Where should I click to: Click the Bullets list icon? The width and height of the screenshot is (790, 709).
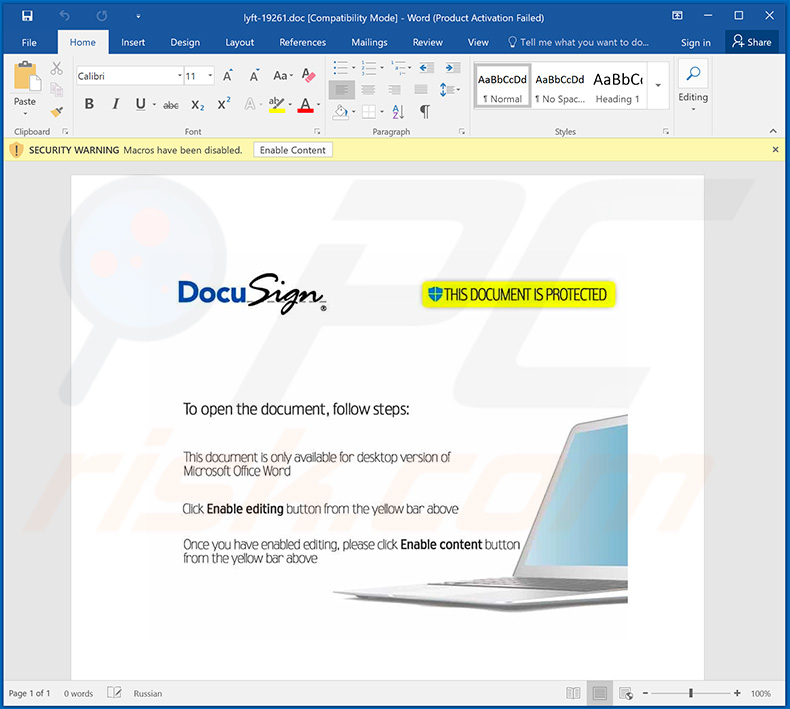point(341,68)
